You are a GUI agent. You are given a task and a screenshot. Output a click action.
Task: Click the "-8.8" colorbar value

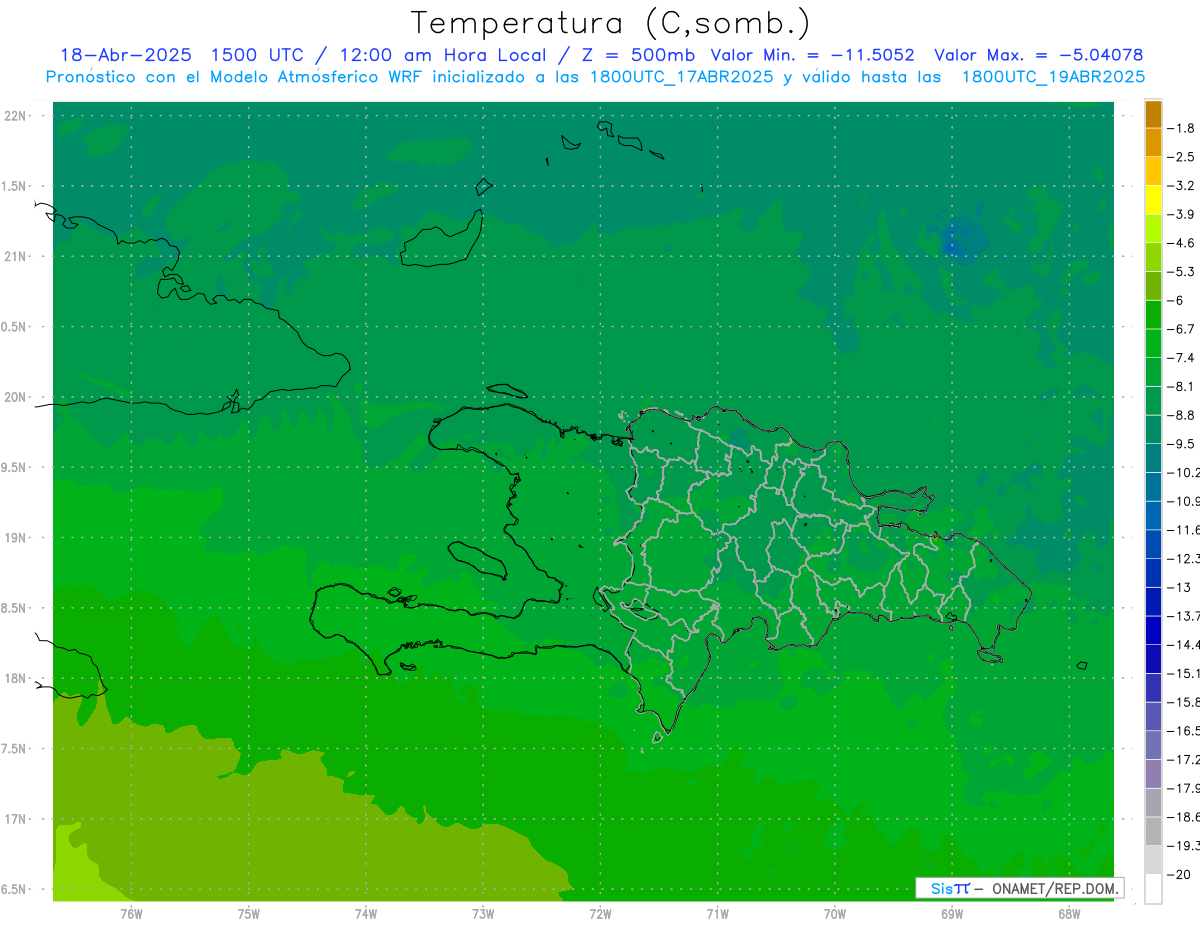click(x=1181, y=415)
